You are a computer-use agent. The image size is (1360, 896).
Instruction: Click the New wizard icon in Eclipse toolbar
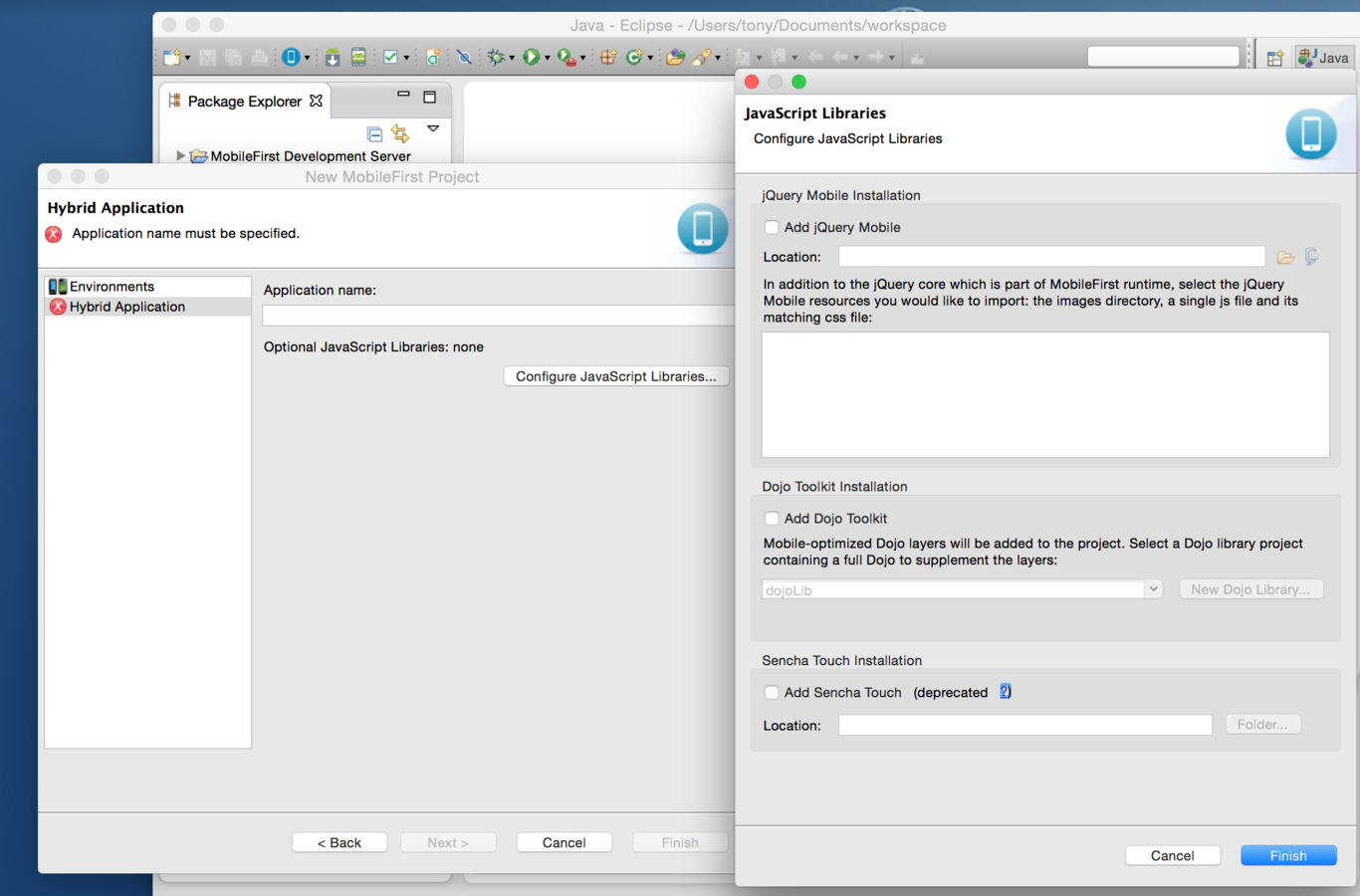(x=171, y=58)
